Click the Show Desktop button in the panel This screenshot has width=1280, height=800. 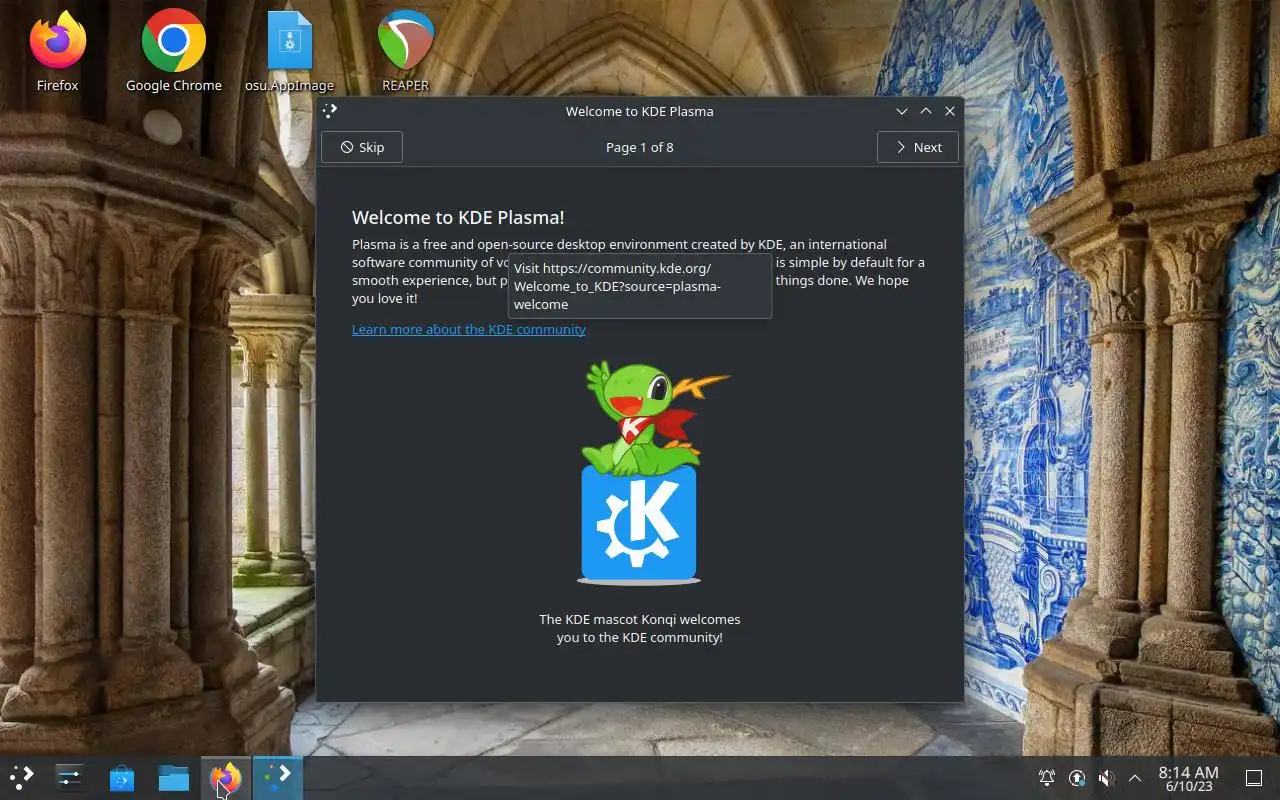click(1254, 777)
